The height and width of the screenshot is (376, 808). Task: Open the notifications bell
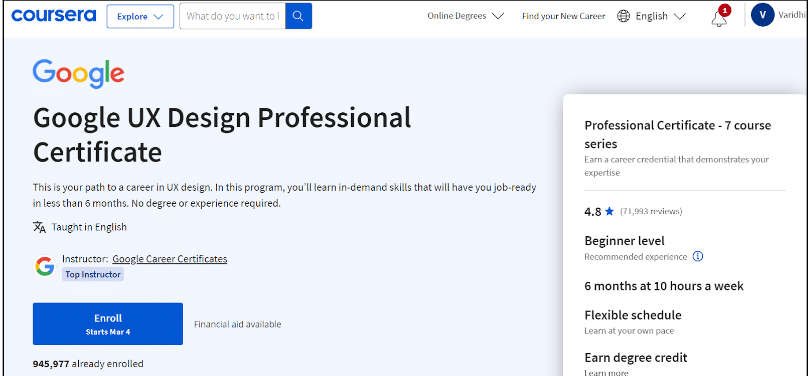(x=719, y=18)
